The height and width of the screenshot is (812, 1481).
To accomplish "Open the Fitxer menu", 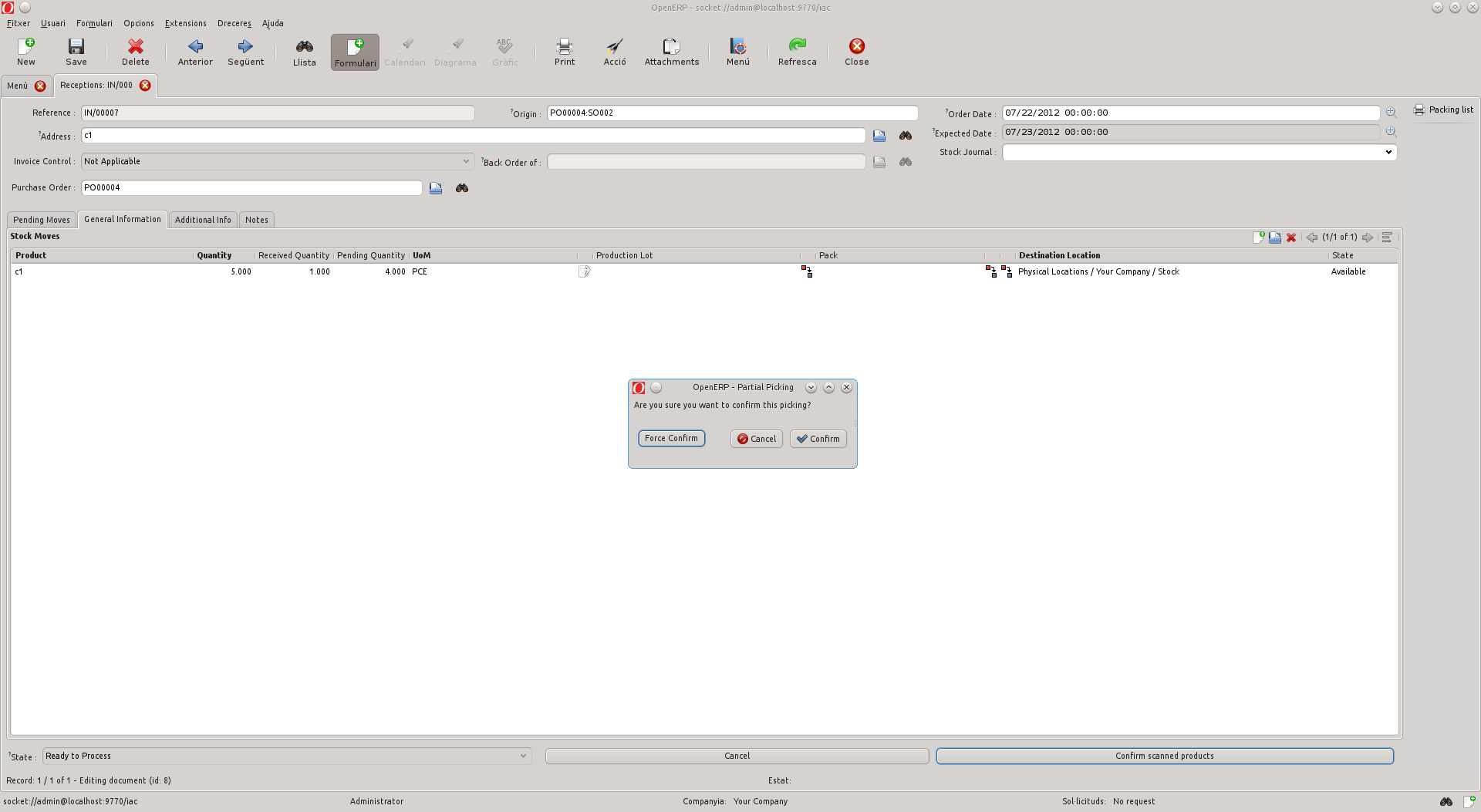I will 19,23.
